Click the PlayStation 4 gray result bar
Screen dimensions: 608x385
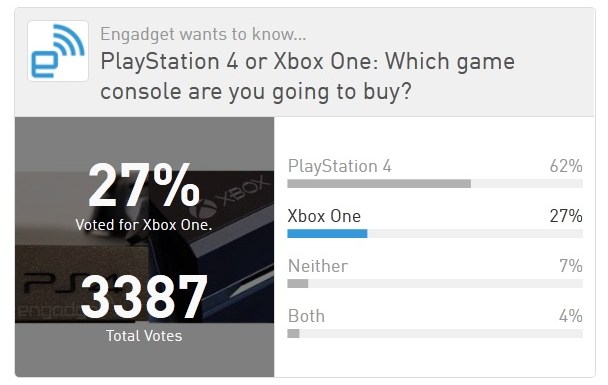click(x=379, y=184)
